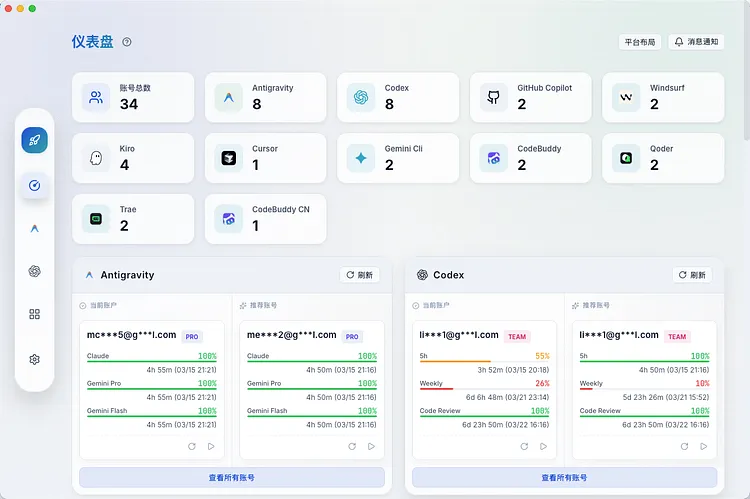Screen dimensions: 750x499
Task: Click the Trae card icon
Action: click(x=96, y=219)
